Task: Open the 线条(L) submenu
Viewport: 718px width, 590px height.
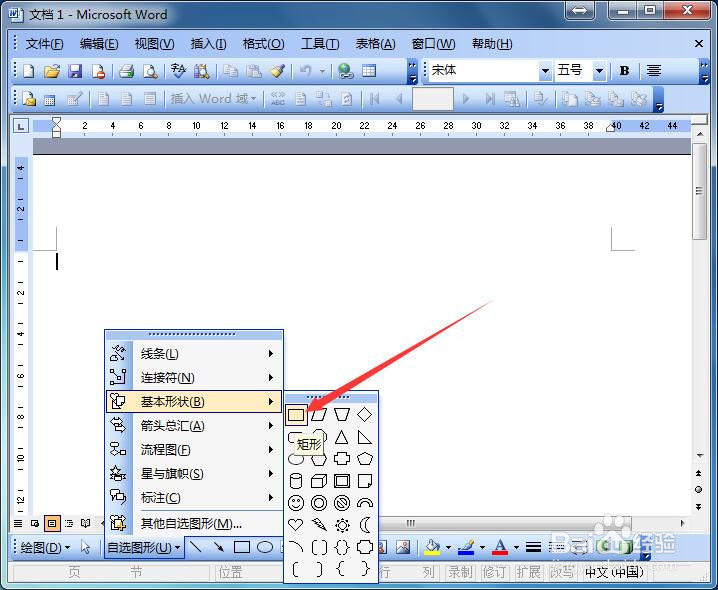Action: pos(194,354)
